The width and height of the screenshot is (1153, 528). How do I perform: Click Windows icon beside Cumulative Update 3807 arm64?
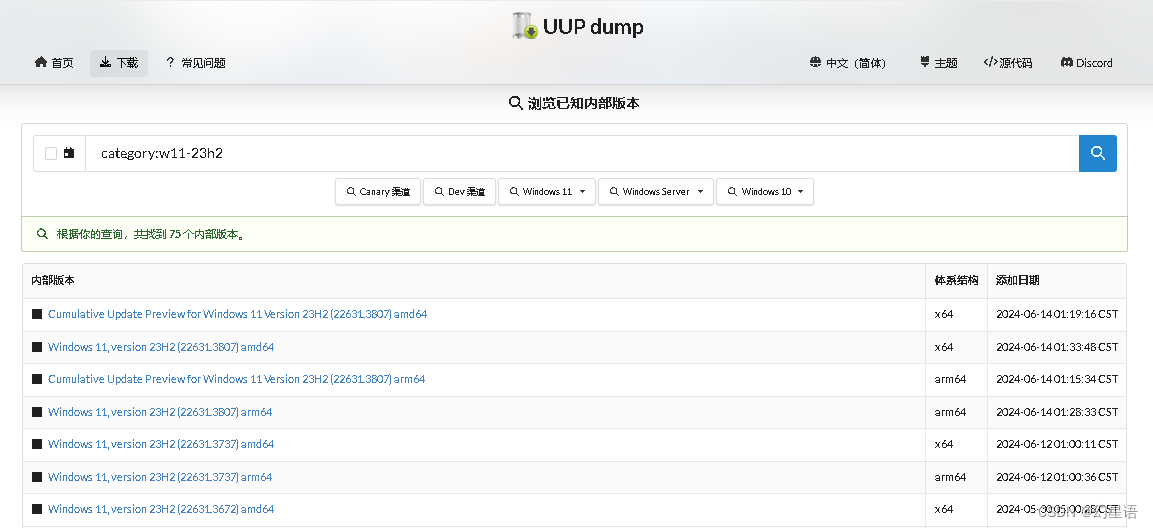tap(37, 379)
